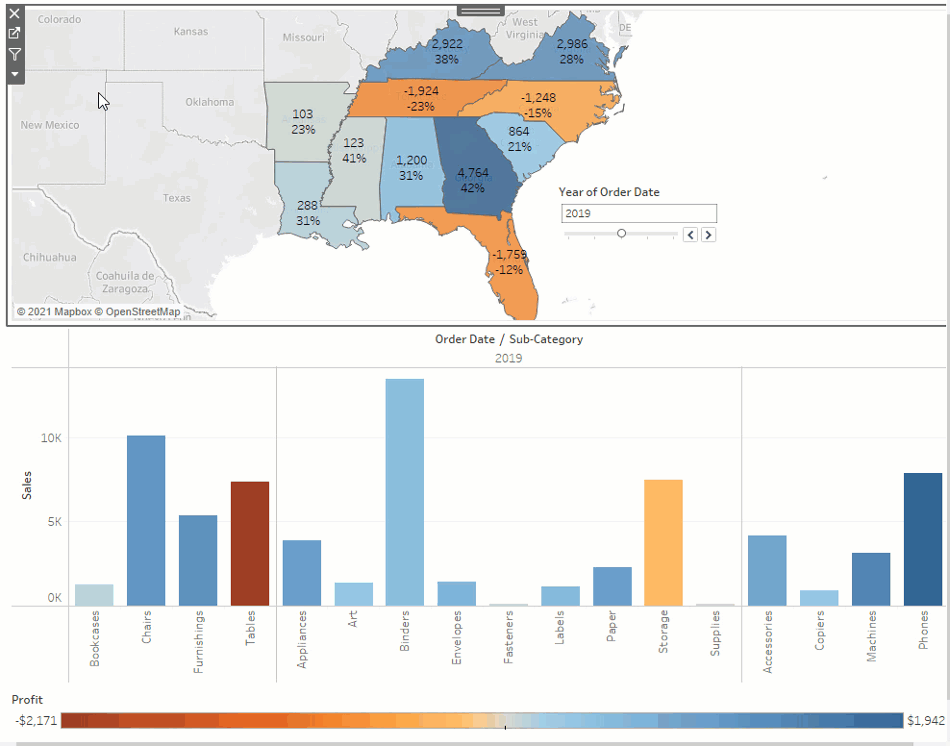Open the map's More Options dropdown arrow

(15, 74)
